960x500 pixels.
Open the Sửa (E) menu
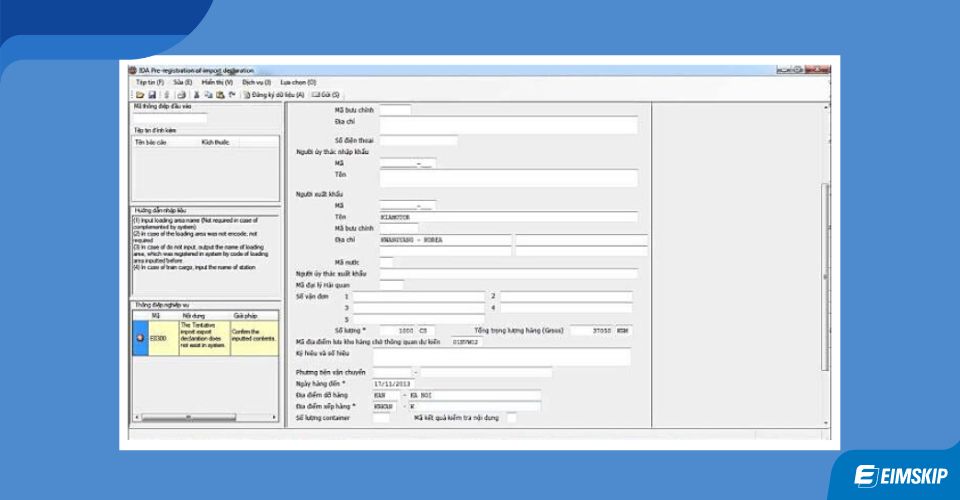(182, 82)
